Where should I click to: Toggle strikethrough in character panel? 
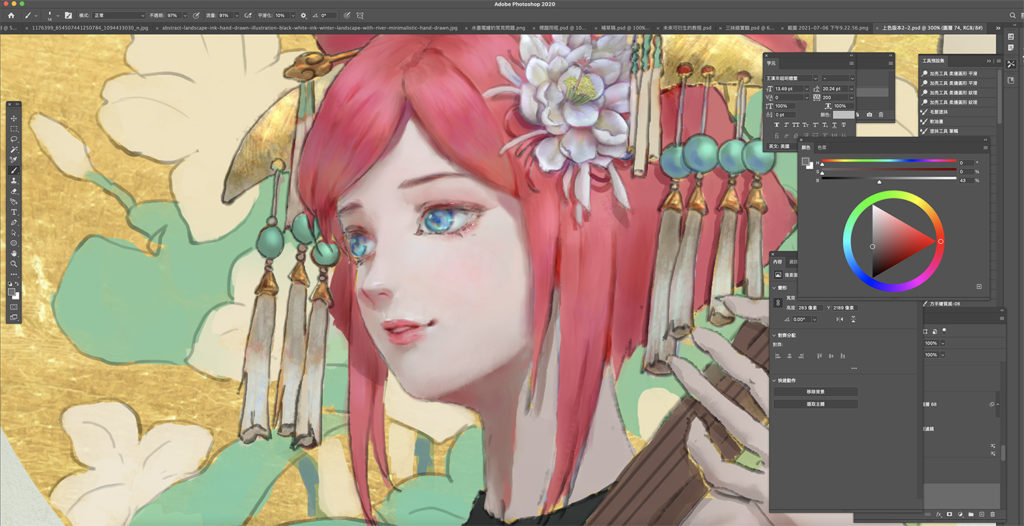click(x=844, y=125)
